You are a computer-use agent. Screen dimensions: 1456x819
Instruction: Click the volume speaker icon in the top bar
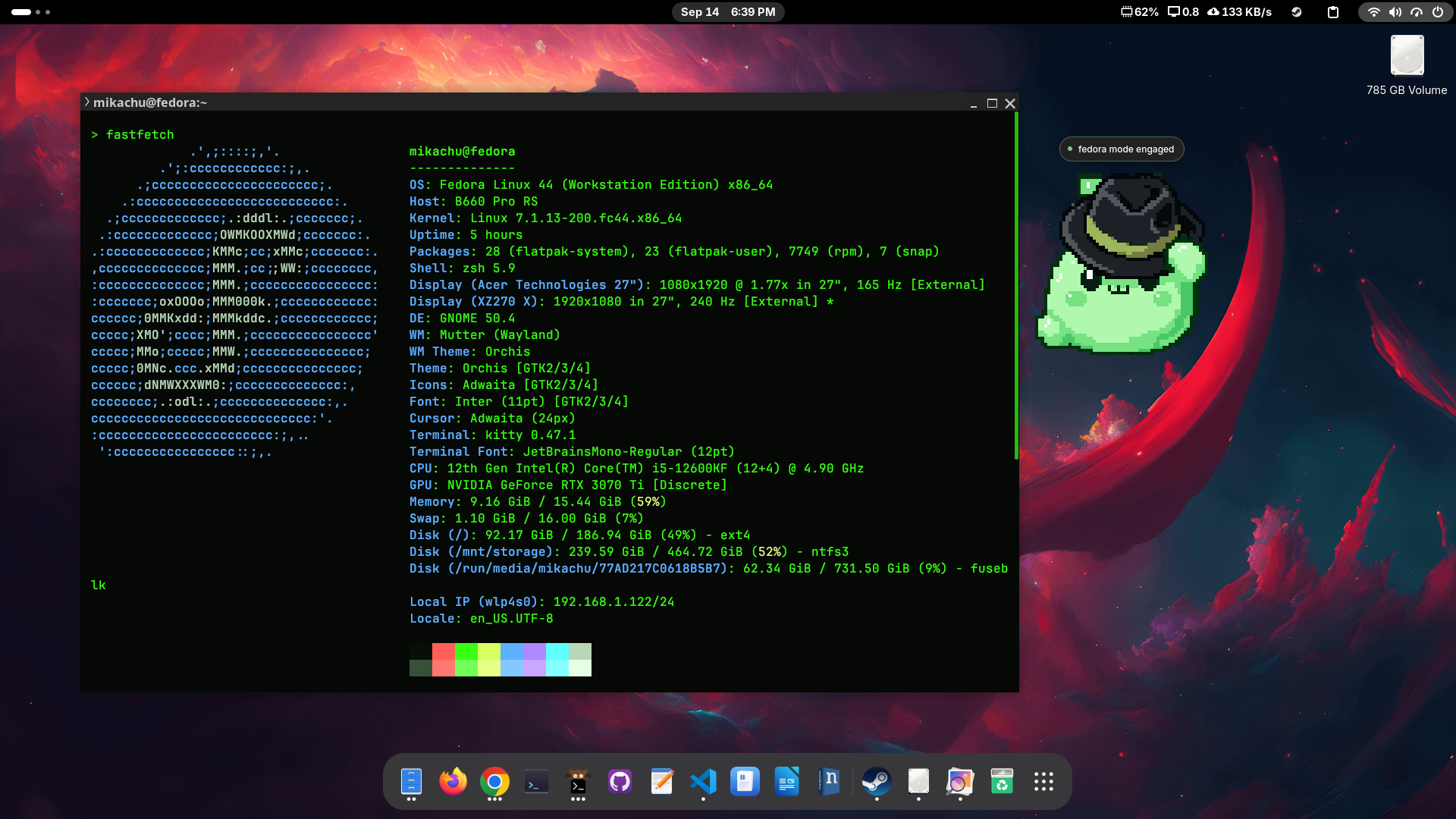1395,12
